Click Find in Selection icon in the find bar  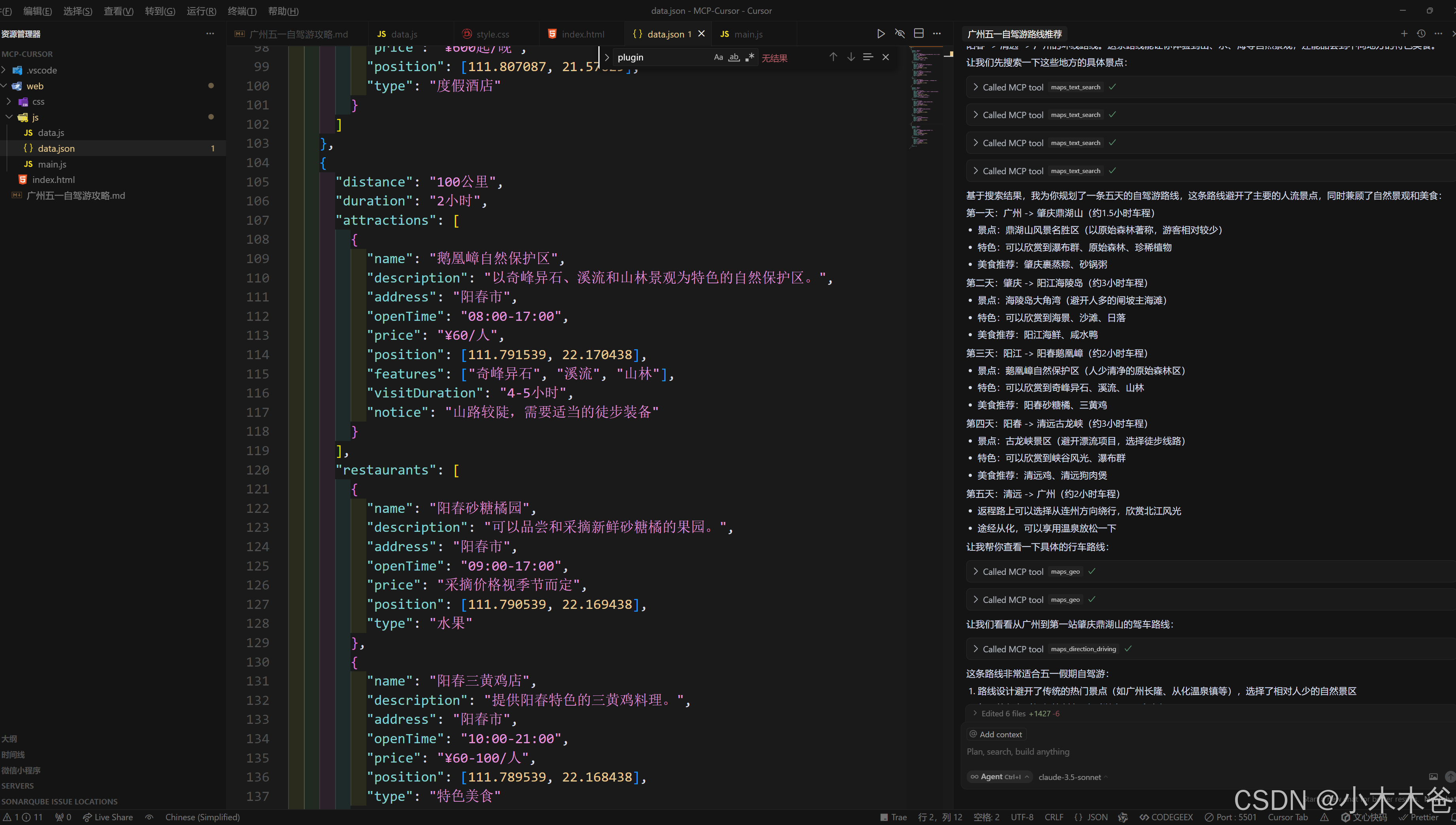[868, 57]
